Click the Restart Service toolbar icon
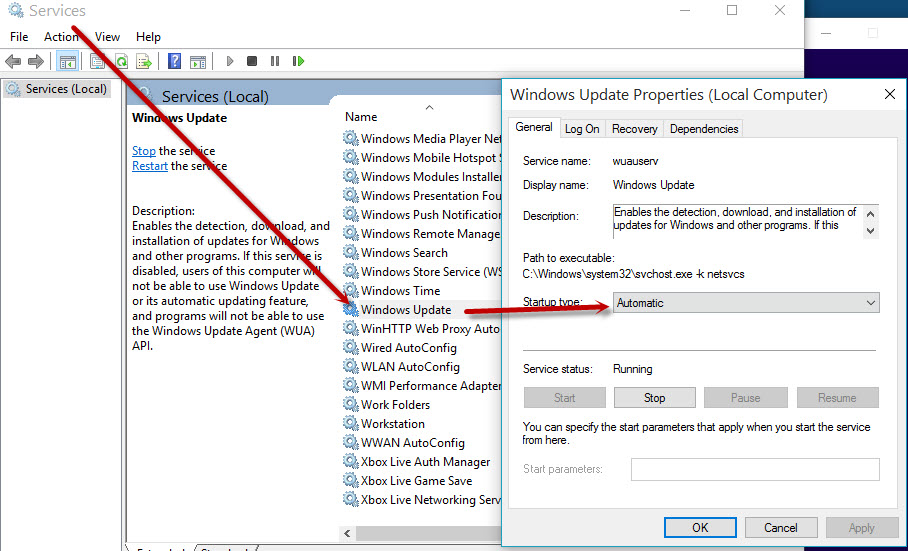 (299, 61)
